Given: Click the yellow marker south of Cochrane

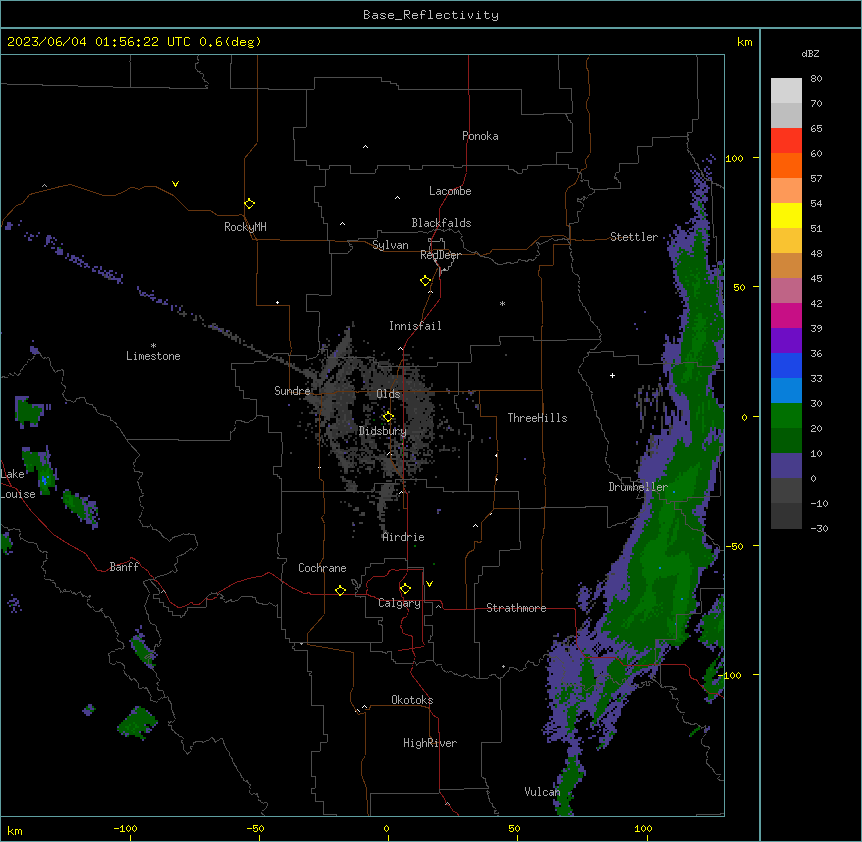Looking at the screenshot, I should pyautogui.click(x=340, y=590).
